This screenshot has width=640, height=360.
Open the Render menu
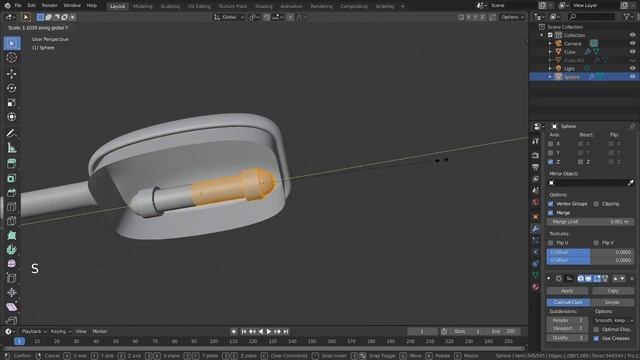pyautogui.click(x=49, y=5)
